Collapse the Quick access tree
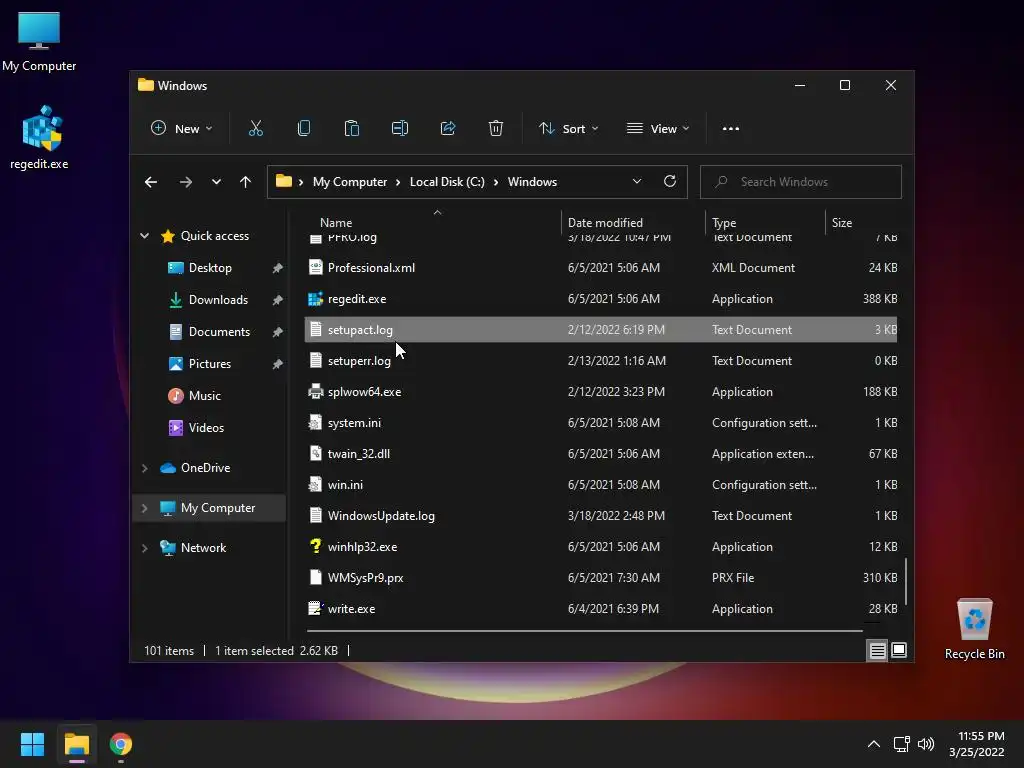 coord(144,236)
